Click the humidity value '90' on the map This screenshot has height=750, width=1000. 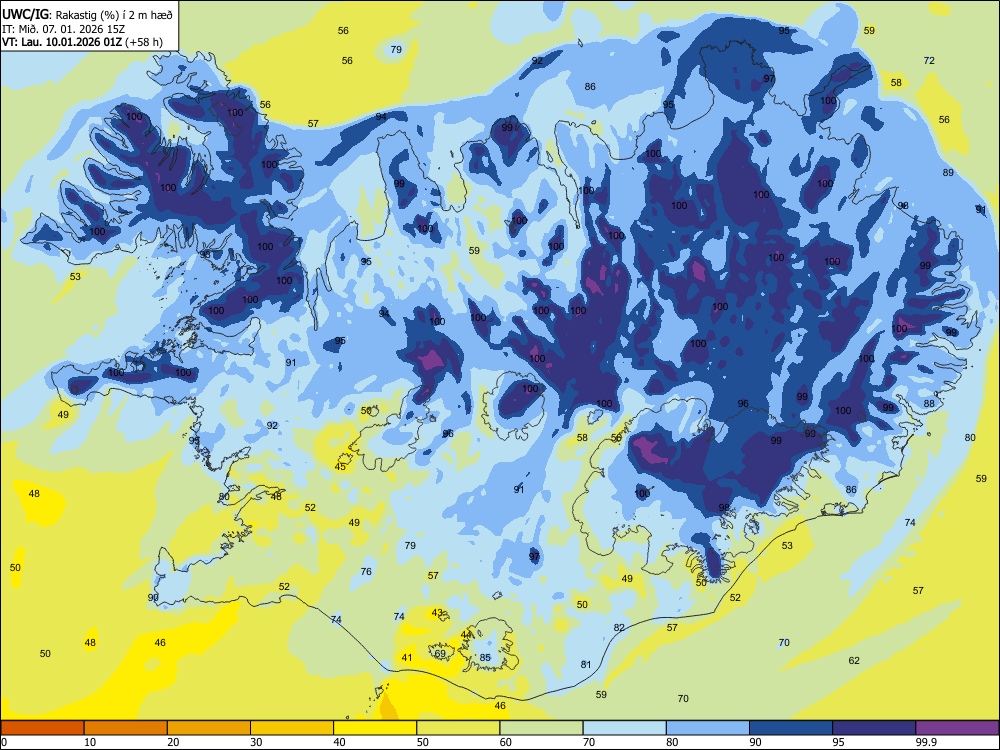click(x=153, y=598)
